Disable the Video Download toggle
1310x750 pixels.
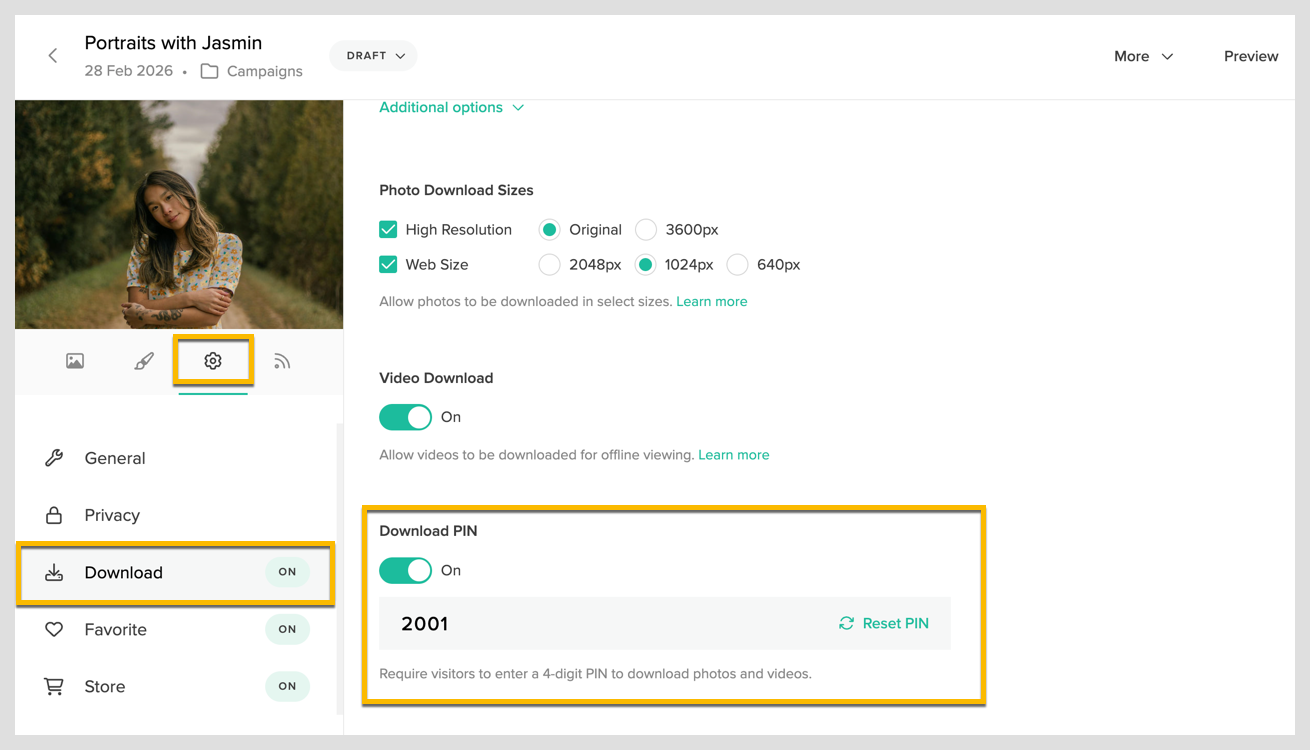[405, 417]
